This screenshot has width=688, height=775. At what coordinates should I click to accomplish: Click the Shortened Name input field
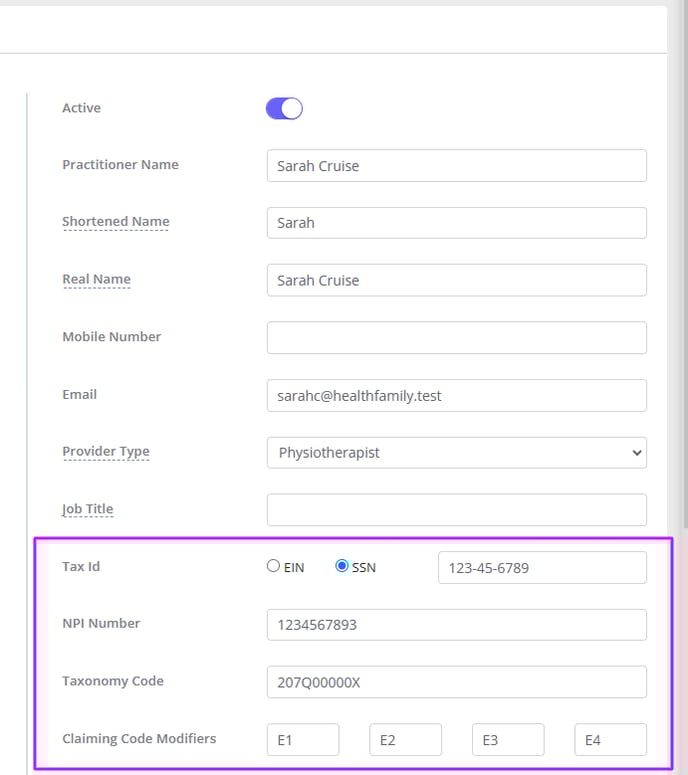(x=457, y=223)
